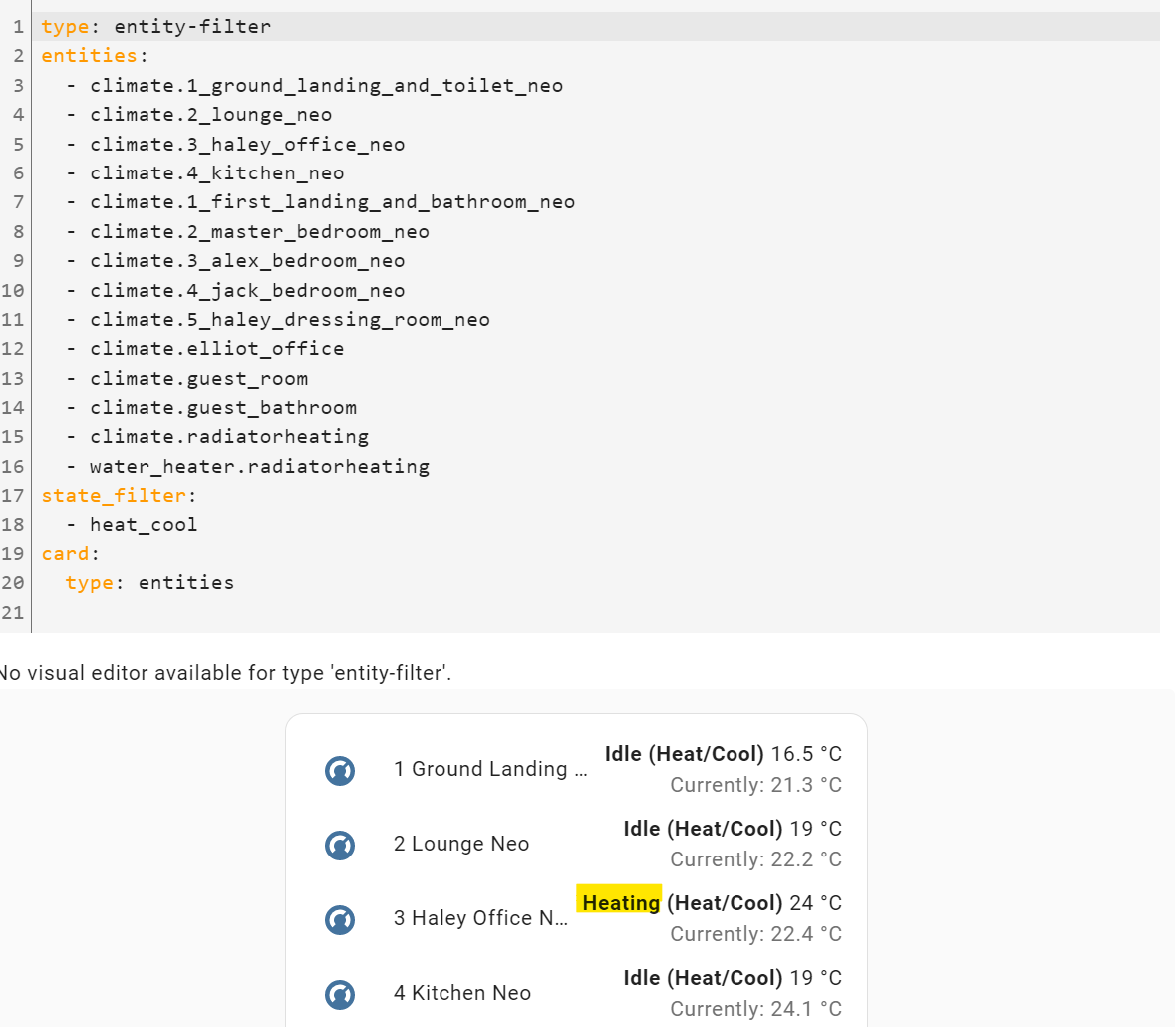Click the thermostat icon for 2 Lounge Neo

(340, 845)
